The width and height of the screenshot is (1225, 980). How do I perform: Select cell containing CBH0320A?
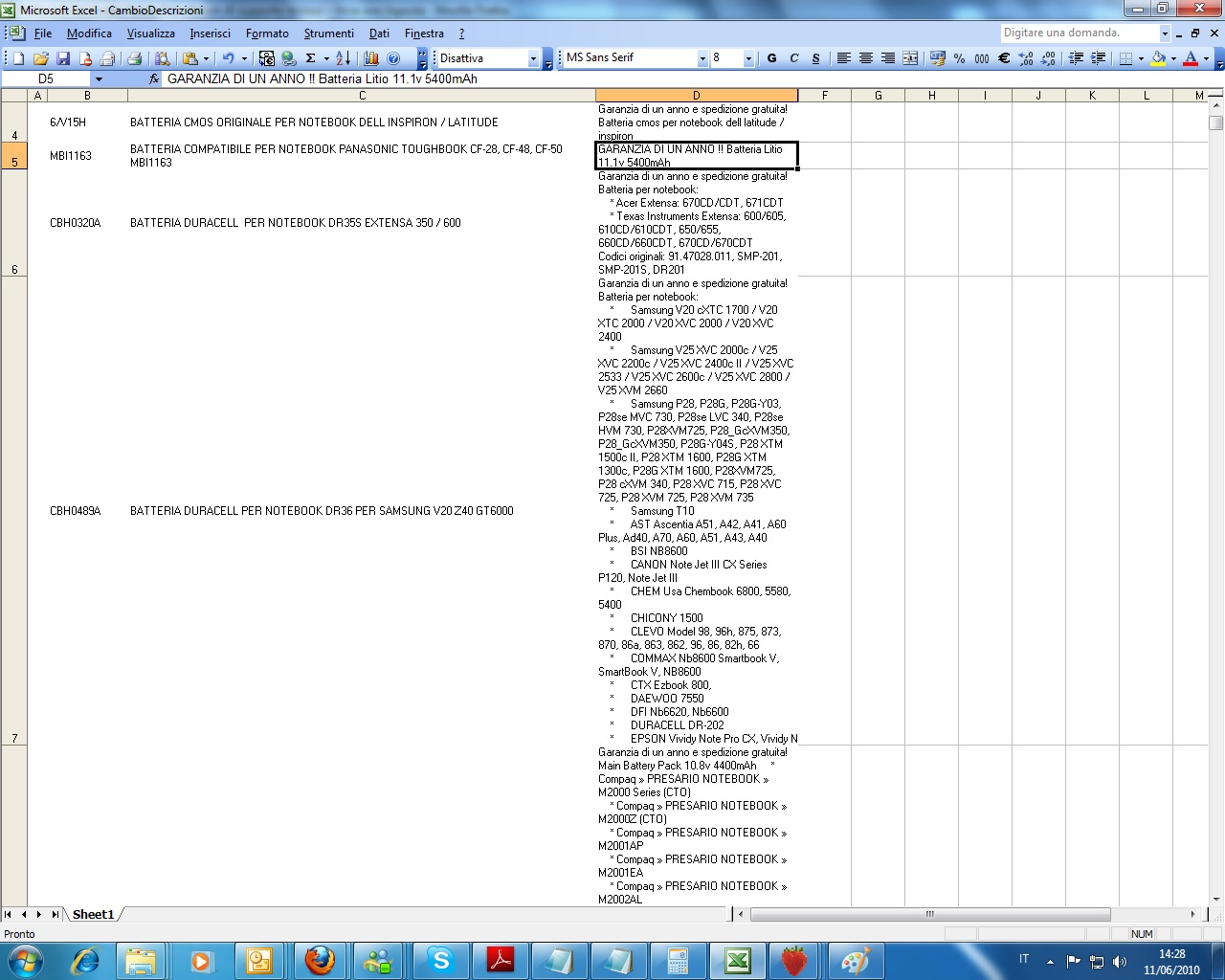pyautogui.click(x=87, y=223)
